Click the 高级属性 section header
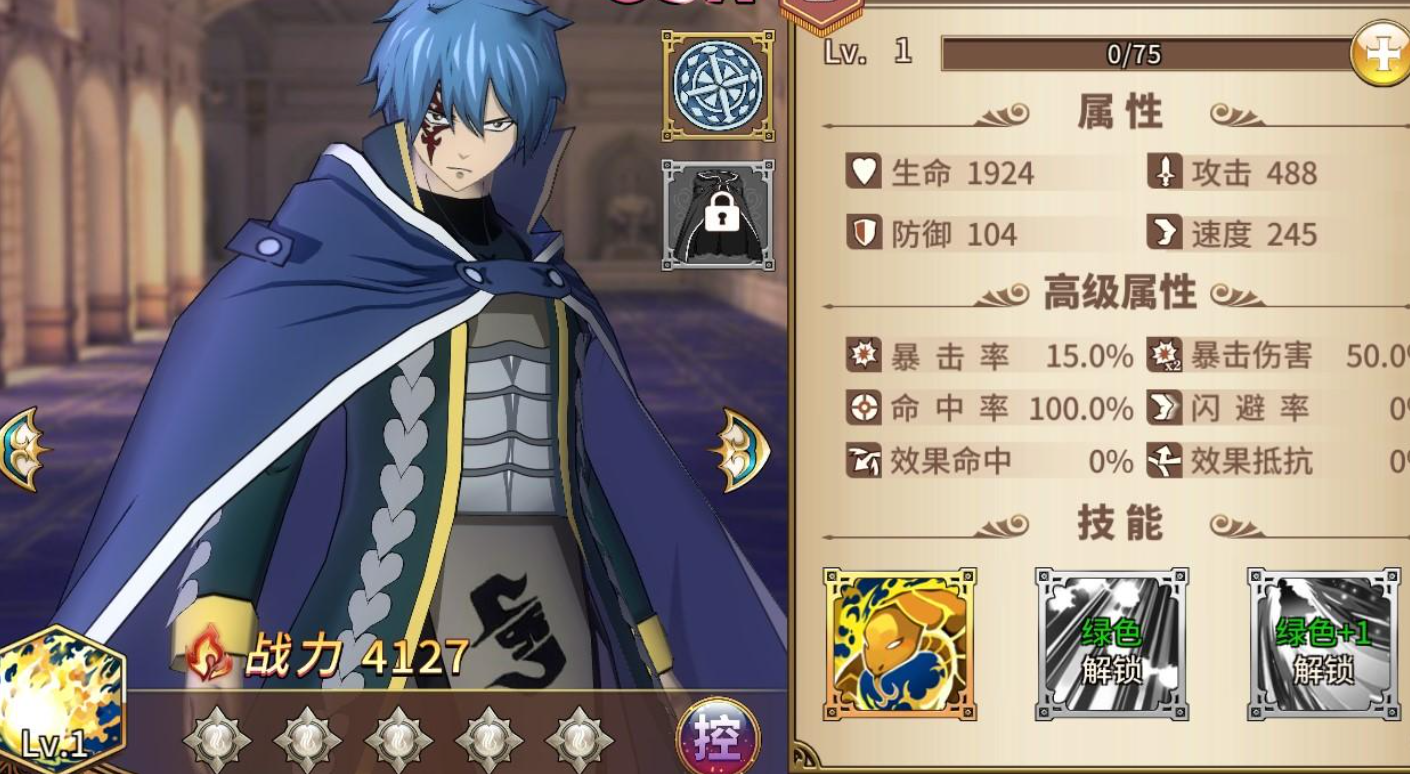Viewport: 1410px width, 774px height. 1120,292
